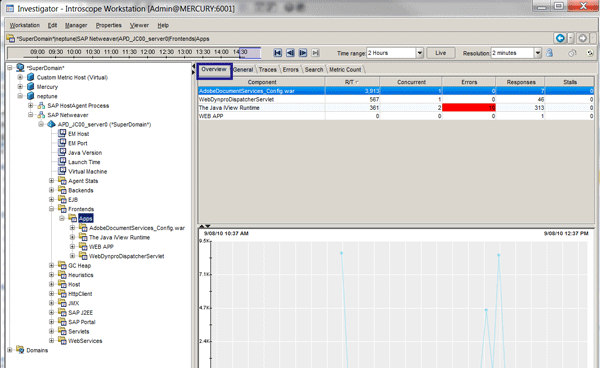The height and width of the screenshot is (368, 600).
Task: Click the Domains node icon
Action: (20, 350)
